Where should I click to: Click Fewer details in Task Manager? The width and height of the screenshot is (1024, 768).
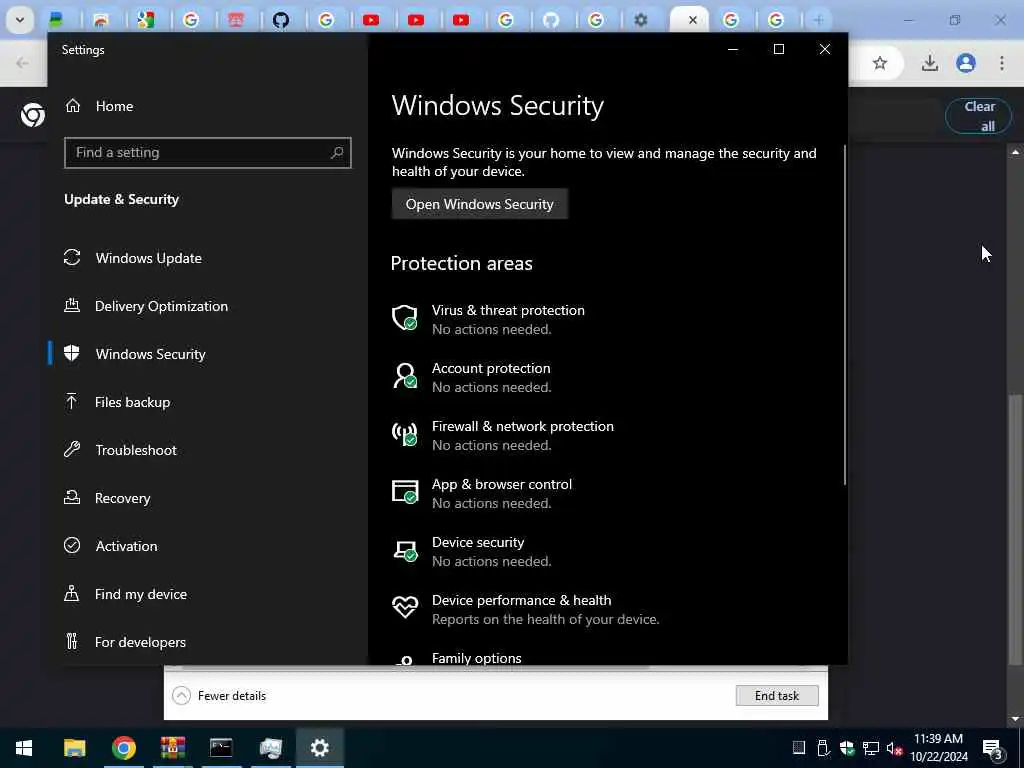[219, 696]
